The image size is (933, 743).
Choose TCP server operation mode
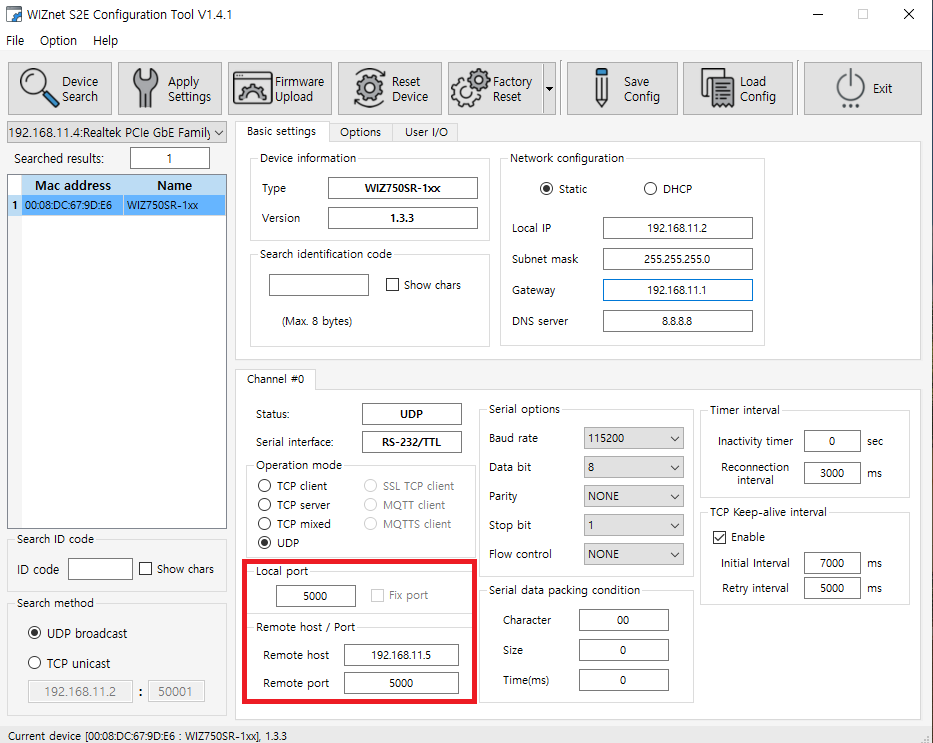(x=265, y=505)
